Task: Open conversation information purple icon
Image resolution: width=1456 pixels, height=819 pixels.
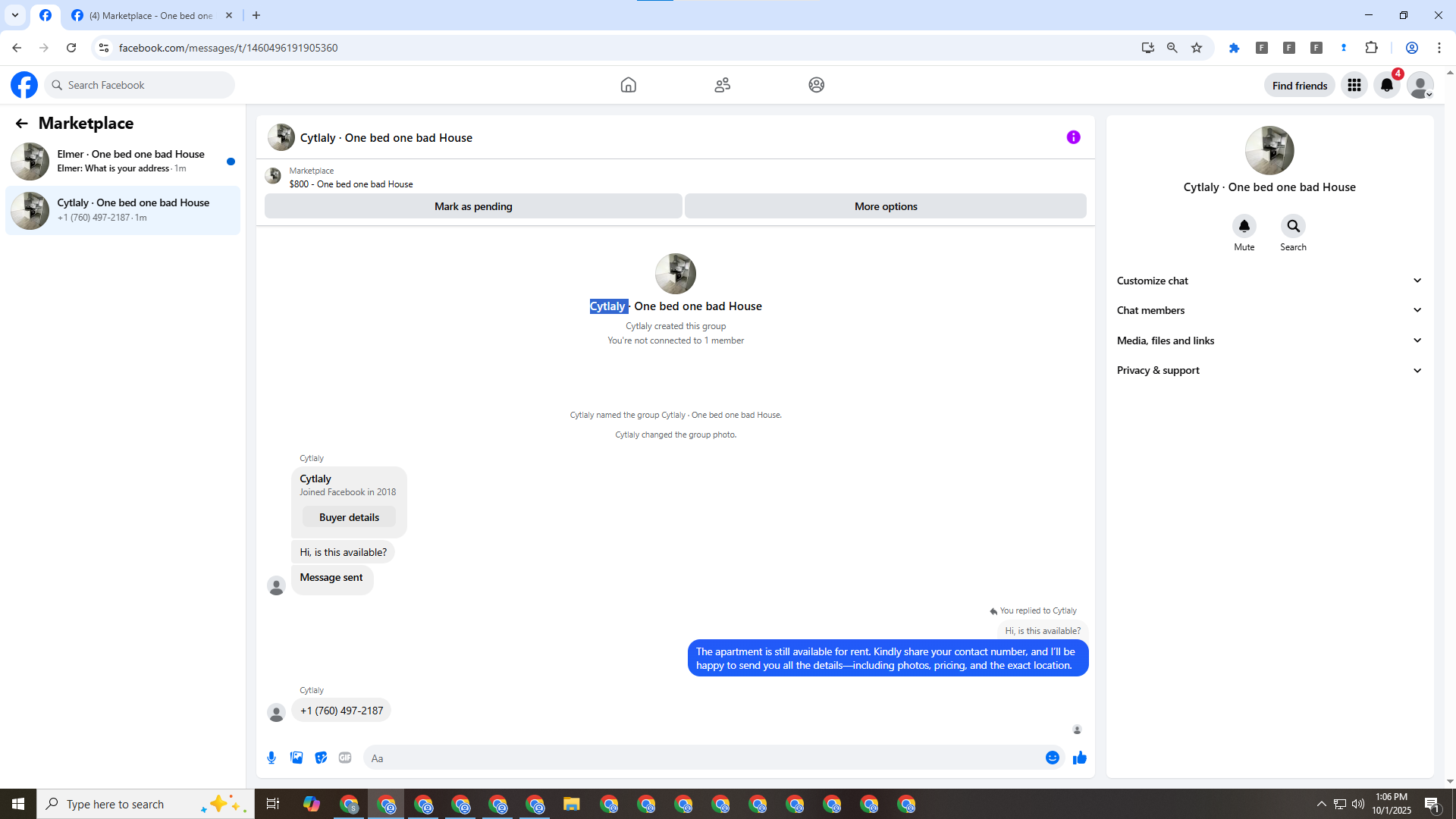Action: coord(1073,137)
